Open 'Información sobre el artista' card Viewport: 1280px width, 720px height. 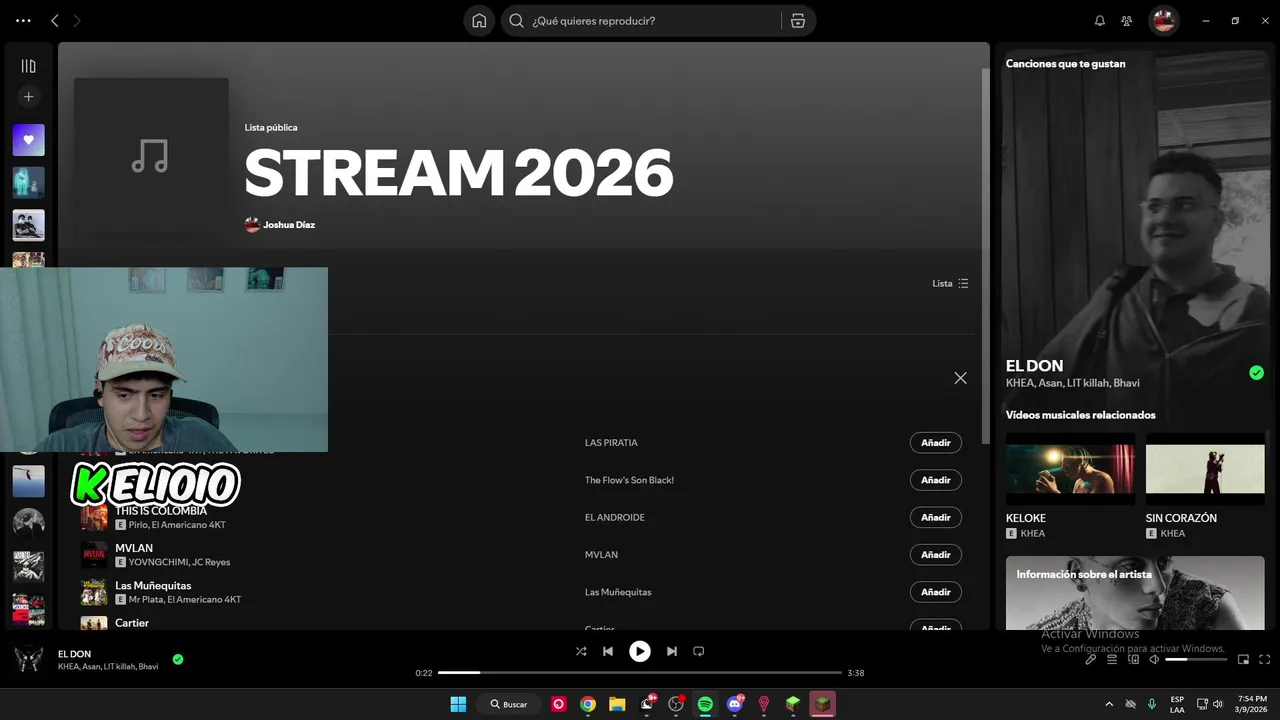coord(1135,593)
